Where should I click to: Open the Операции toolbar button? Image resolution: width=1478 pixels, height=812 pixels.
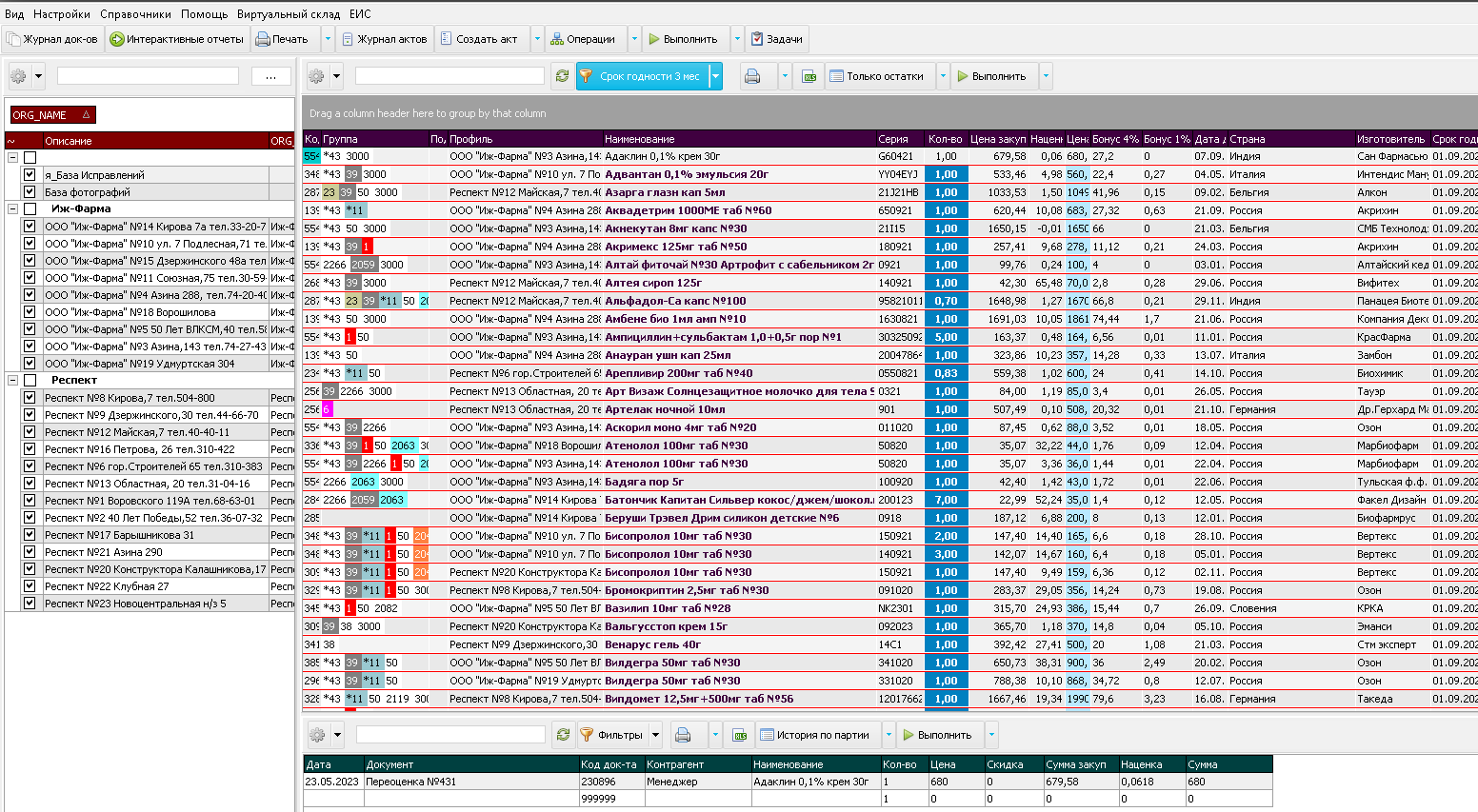pos(583,39)
